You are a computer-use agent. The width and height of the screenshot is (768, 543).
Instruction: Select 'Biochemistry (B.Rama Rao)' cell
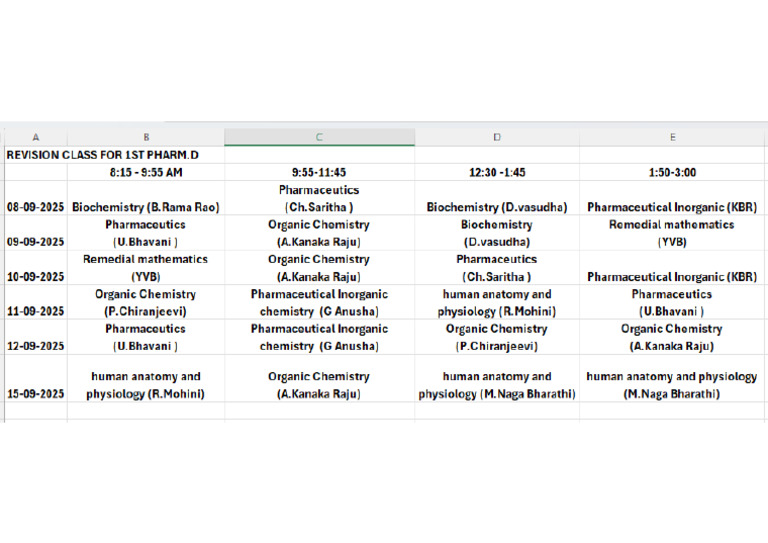[146, 198]
